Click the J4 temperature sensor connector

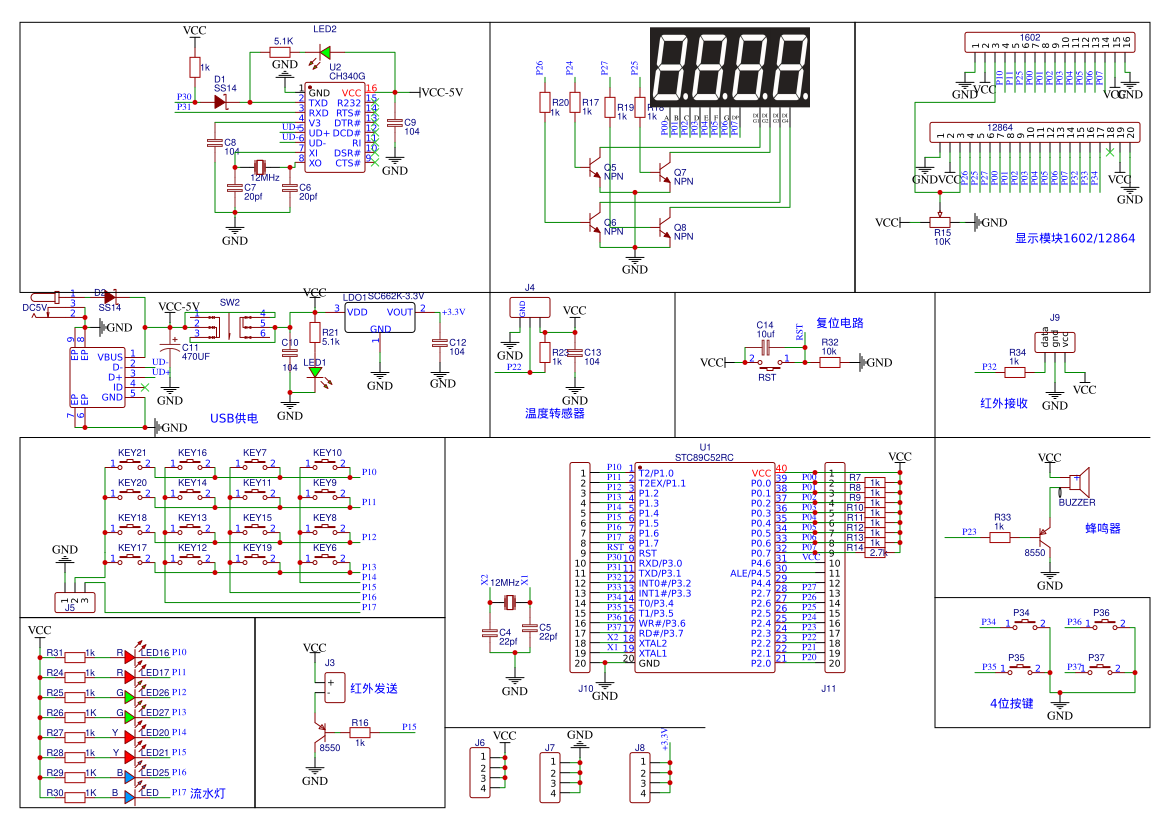523,307
